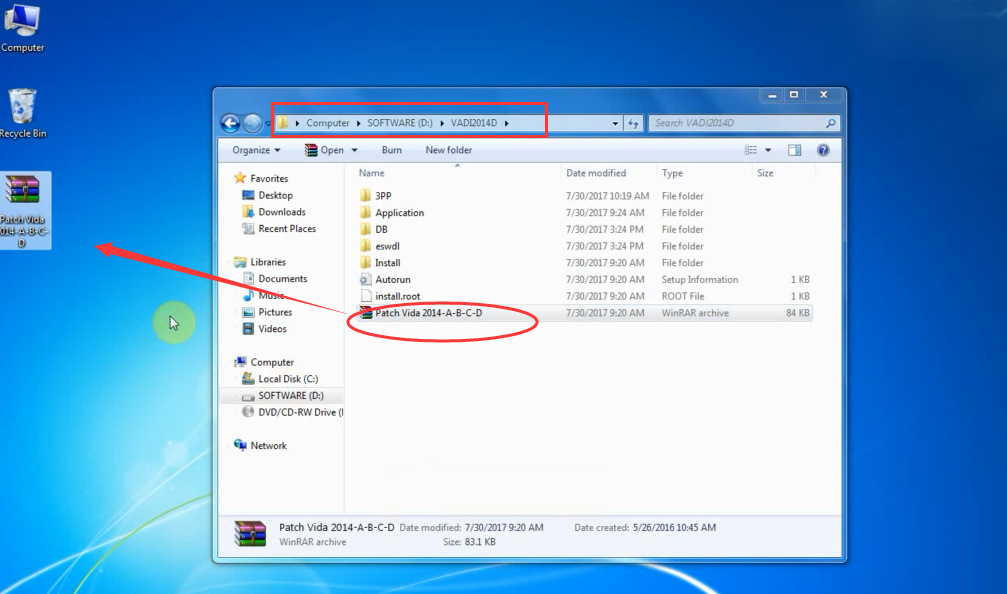Click WinRAR icon in details pane
Viewport: 1007px width, 594px height.
[x=250, y=534]
